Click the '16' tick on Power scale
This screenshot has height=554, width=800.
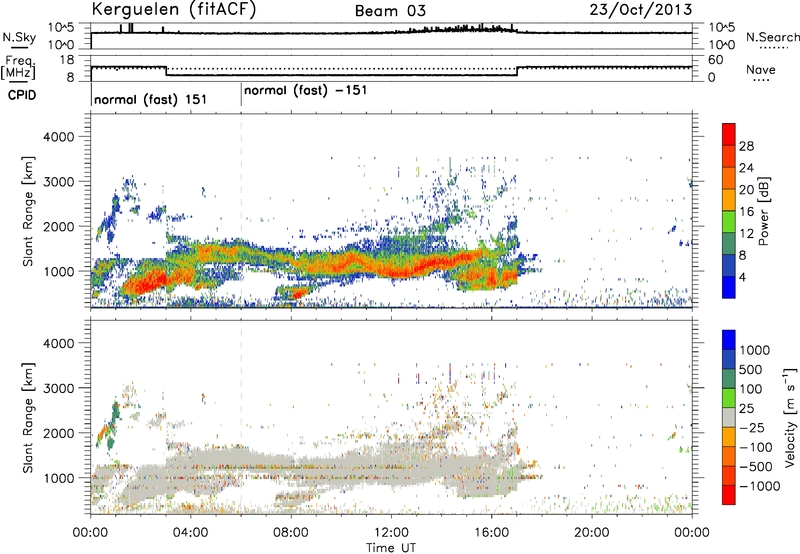click(x=746, y=212)
